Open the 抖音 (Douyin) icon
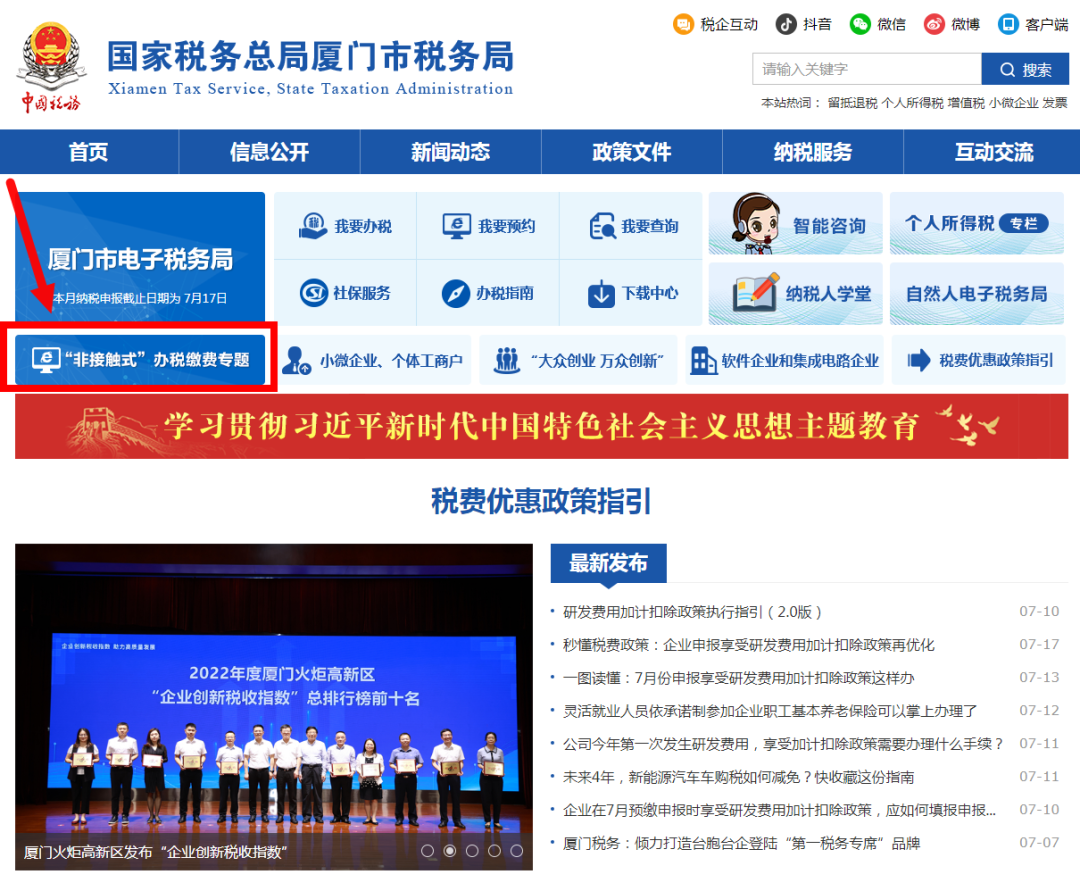This screenshot has width=1080, height=891. coord(786,25)
